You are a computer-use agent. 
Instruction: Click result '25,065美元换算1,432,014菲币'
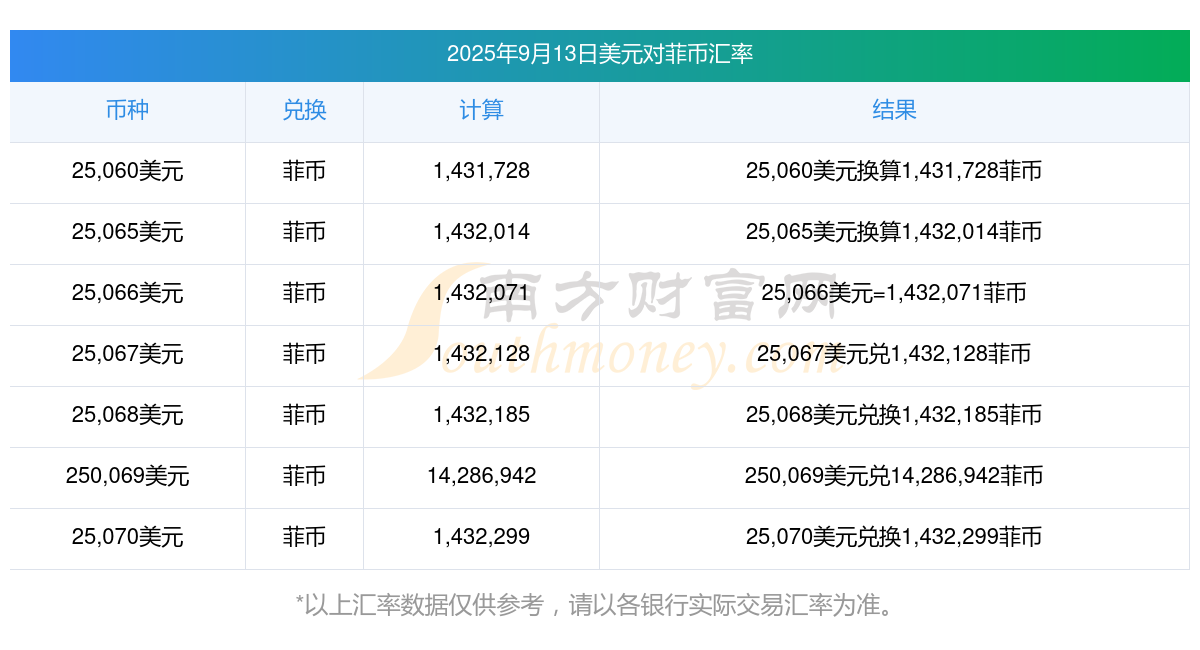[x=894, y=232]
